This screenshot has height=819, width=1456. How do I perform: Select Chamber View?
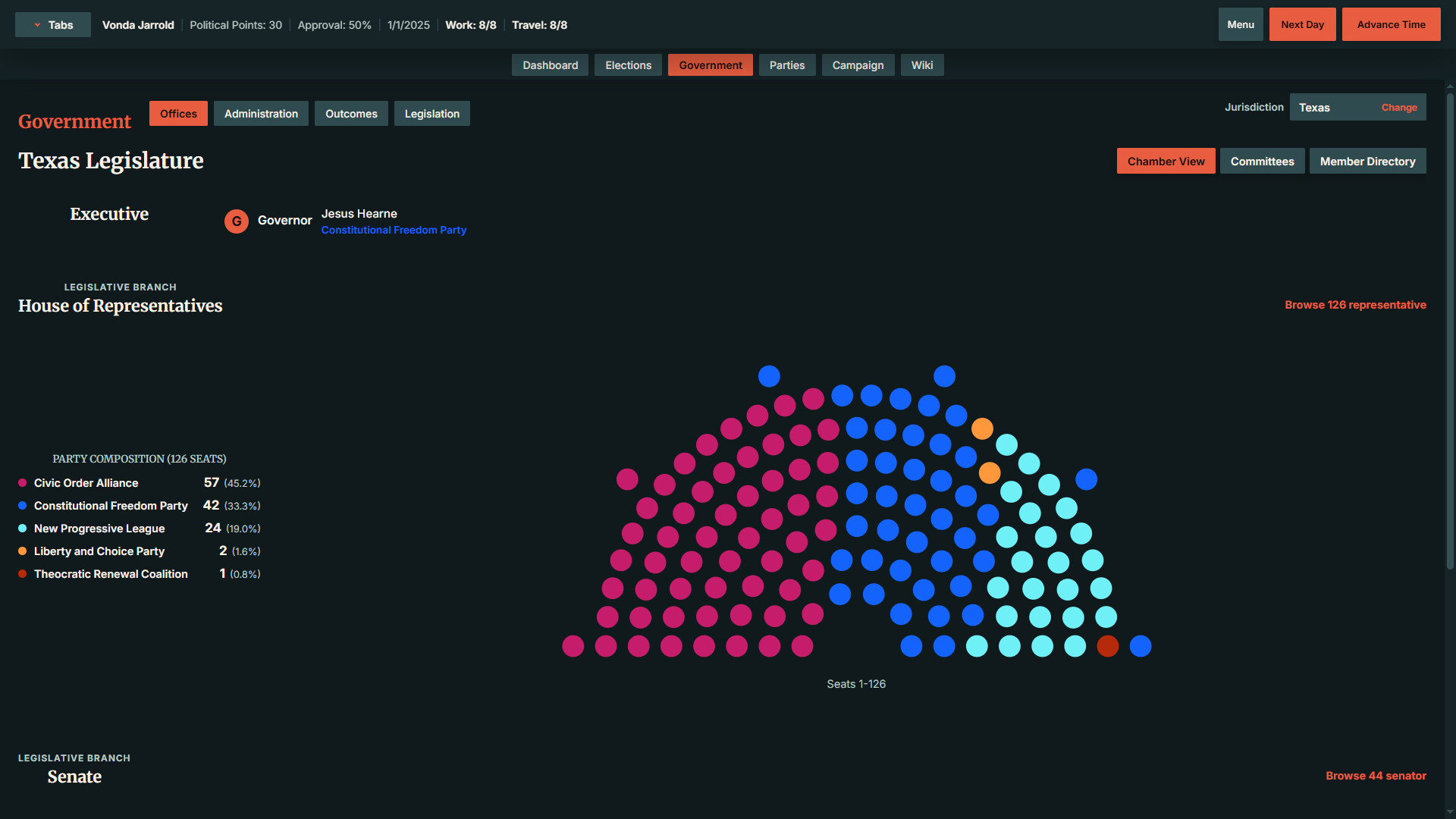[x=1166, y=162]
